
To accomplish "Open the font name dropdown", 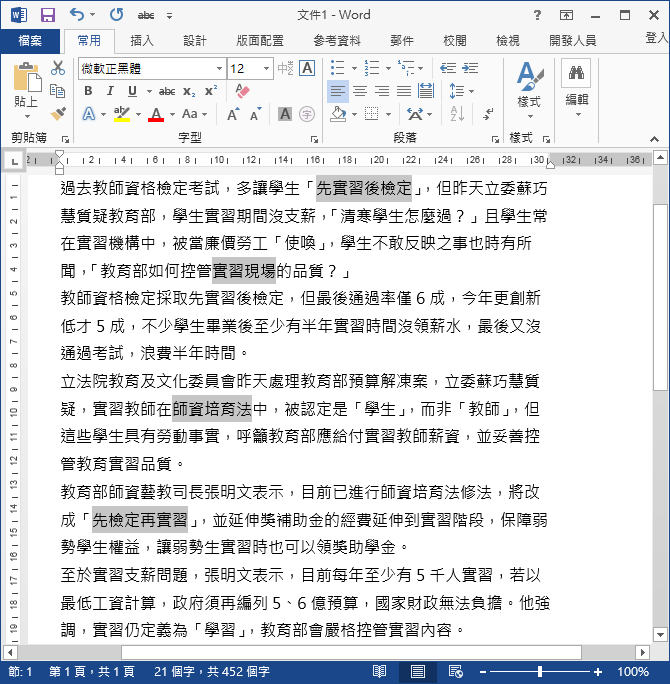I will coord(219,68).
